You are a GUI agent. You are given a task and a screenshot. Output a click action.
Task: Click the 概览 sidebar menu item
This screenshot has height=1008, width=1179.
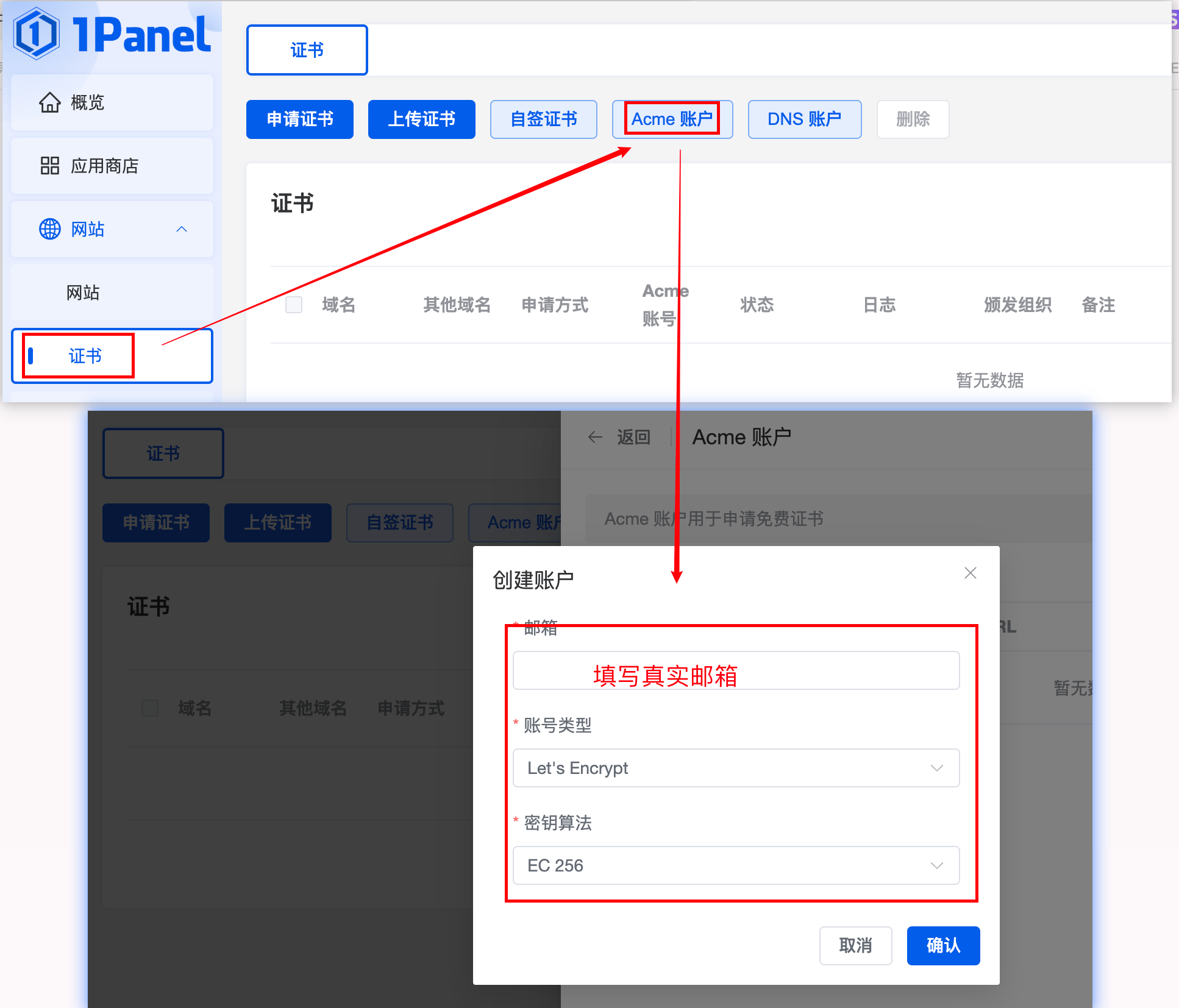click(x=112, y=102)
